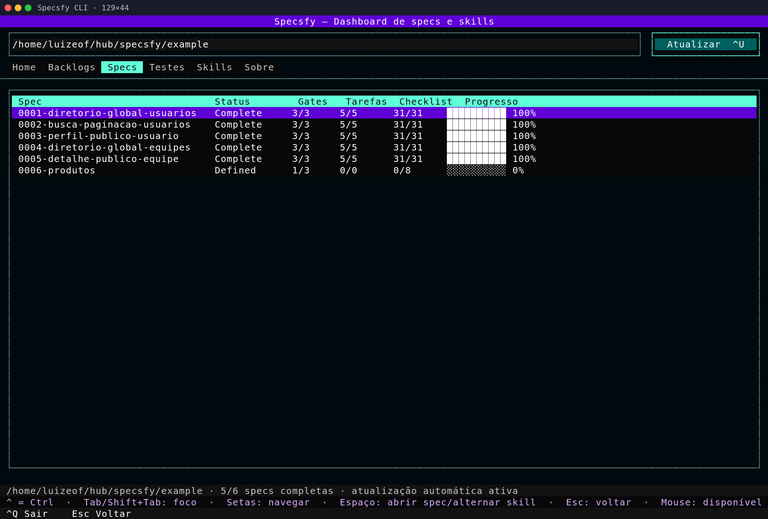Click 3/3 gates of 0003-perfil-publico-usuario

click(301, 136)
